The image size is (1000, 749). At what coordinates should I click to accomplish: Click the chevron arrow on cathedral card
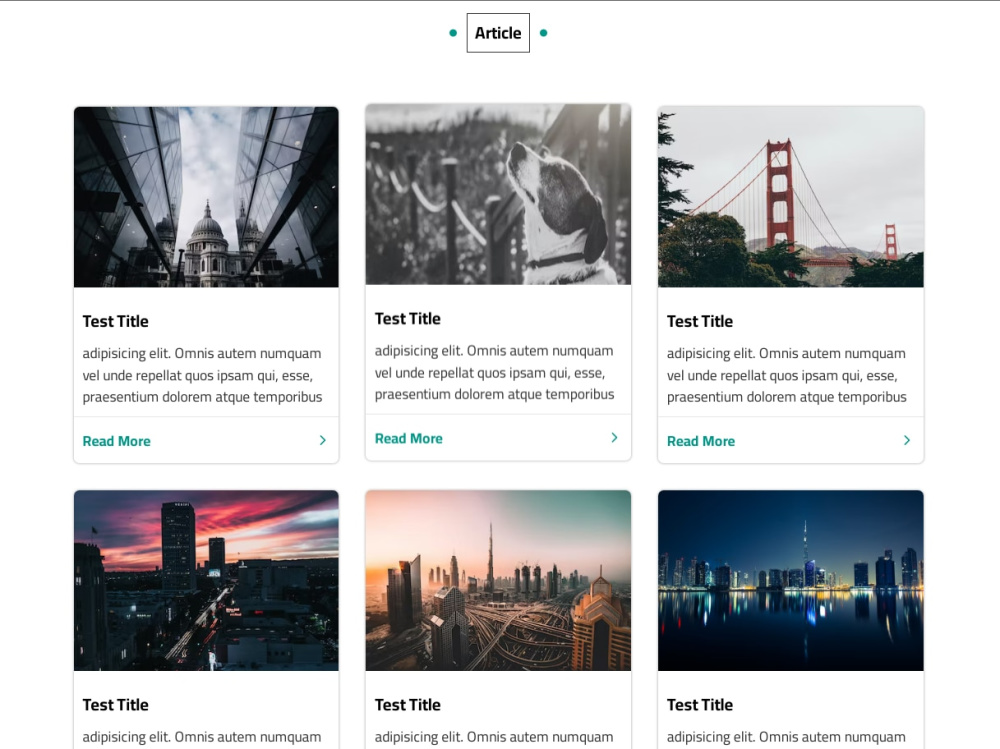coord(323,440)
